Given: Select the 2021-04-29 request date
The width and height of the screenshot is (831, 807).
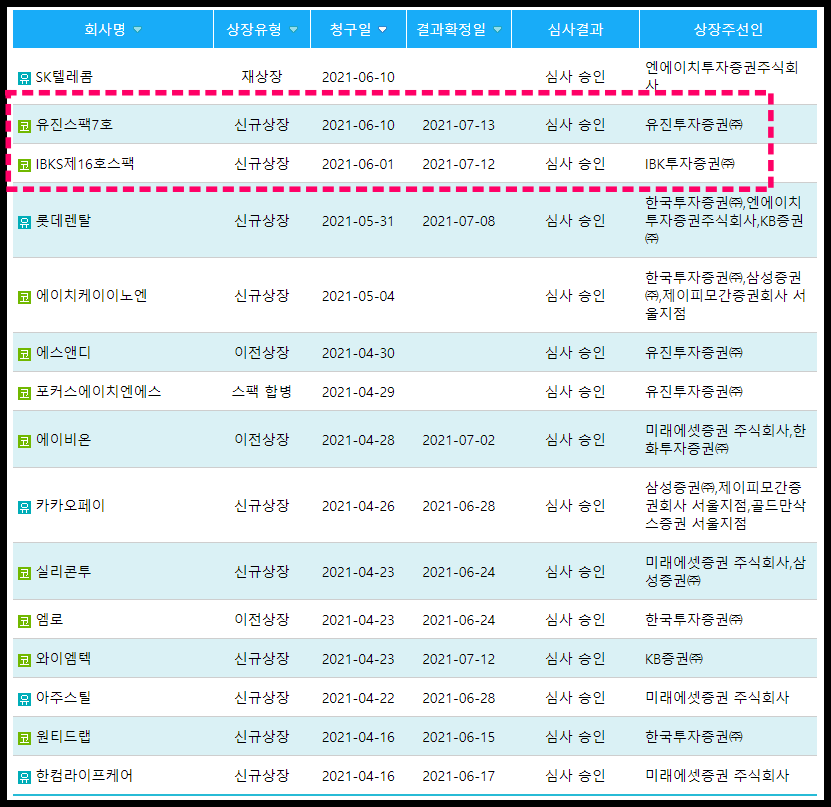Looking at the screenshot, I should (x=358, y=393).
